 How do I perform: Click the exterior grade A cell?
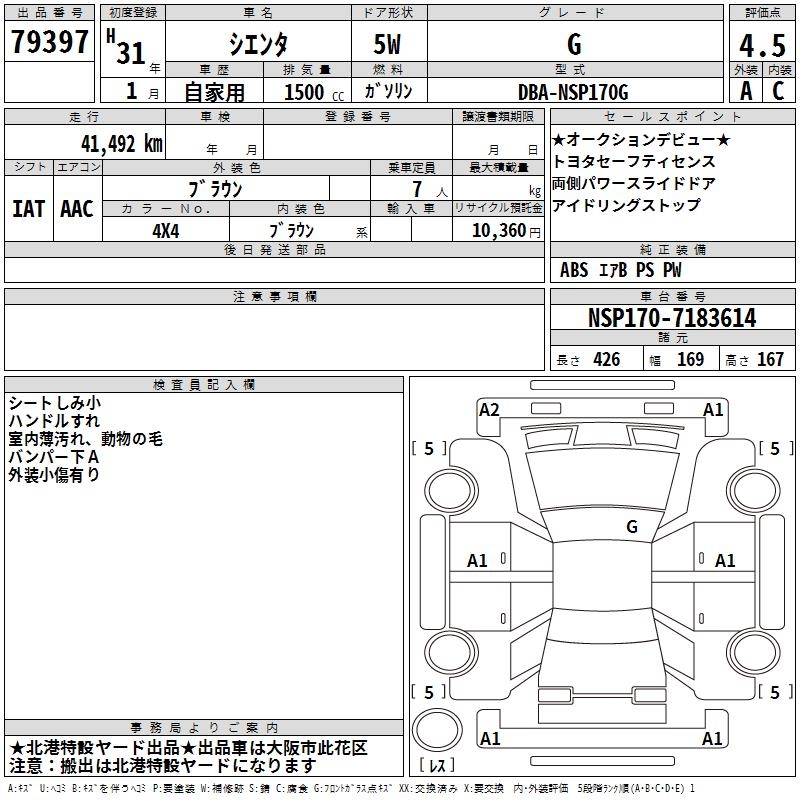pos(745,90)
